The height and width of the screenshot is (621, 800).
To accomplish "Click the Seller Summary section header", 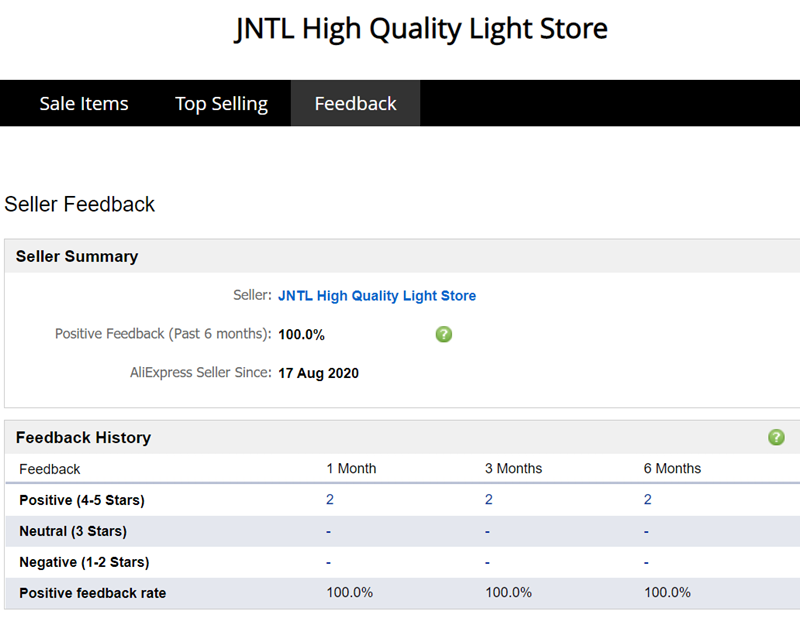I will click(x=77, y=256).
